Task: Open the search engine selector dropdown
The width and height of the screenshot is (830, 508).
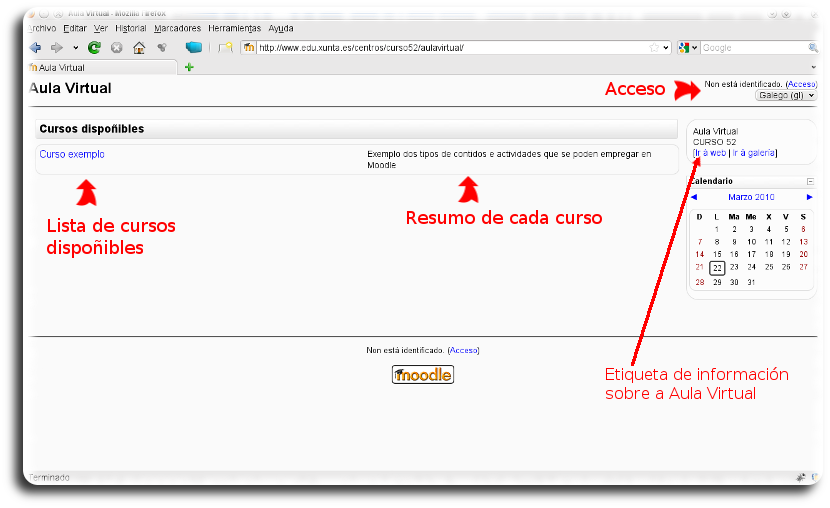Action: tap(689, 47)
